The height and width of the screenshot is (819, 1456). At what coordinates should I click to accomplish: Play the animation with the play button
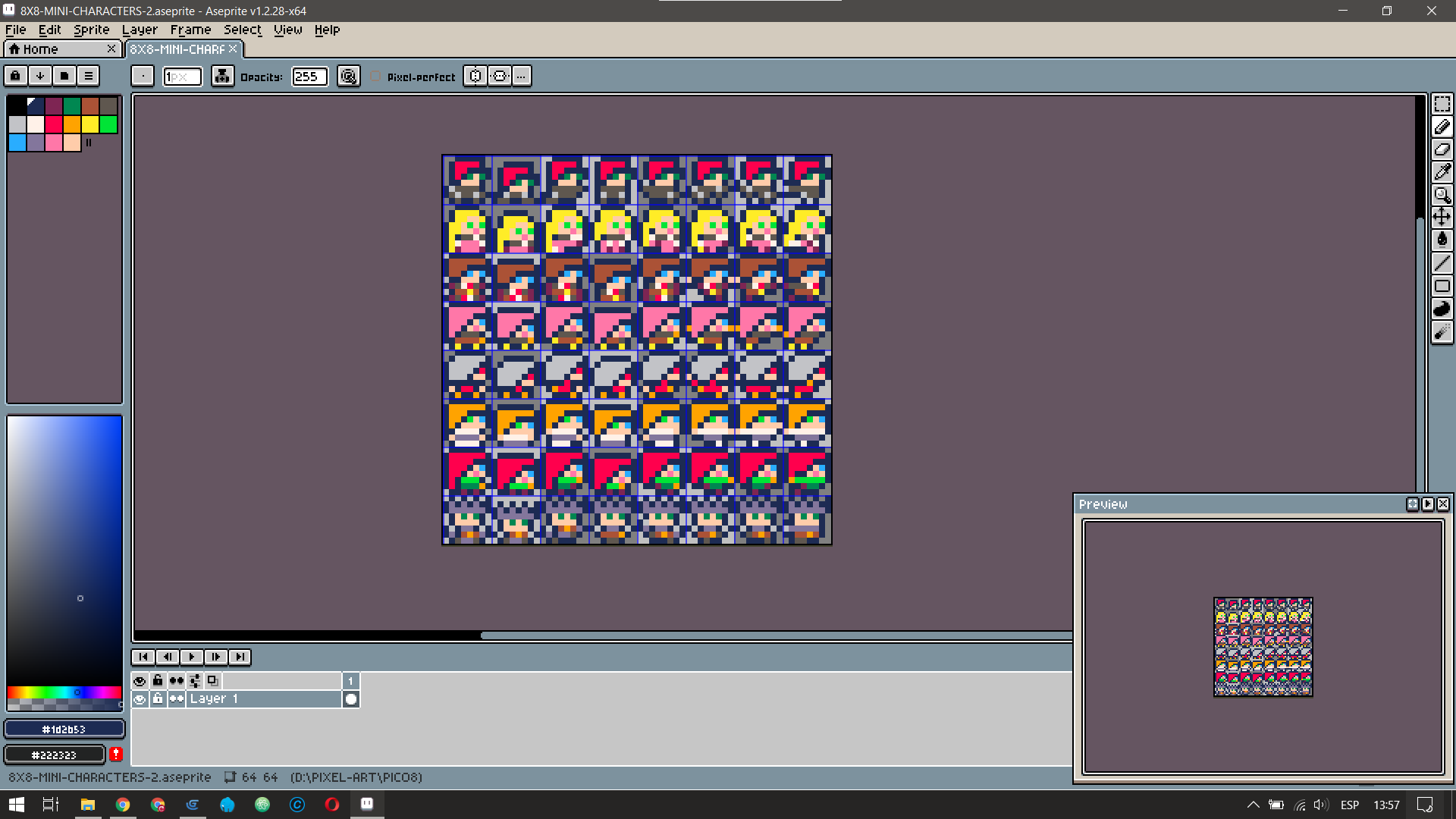(x=192, y=657)
